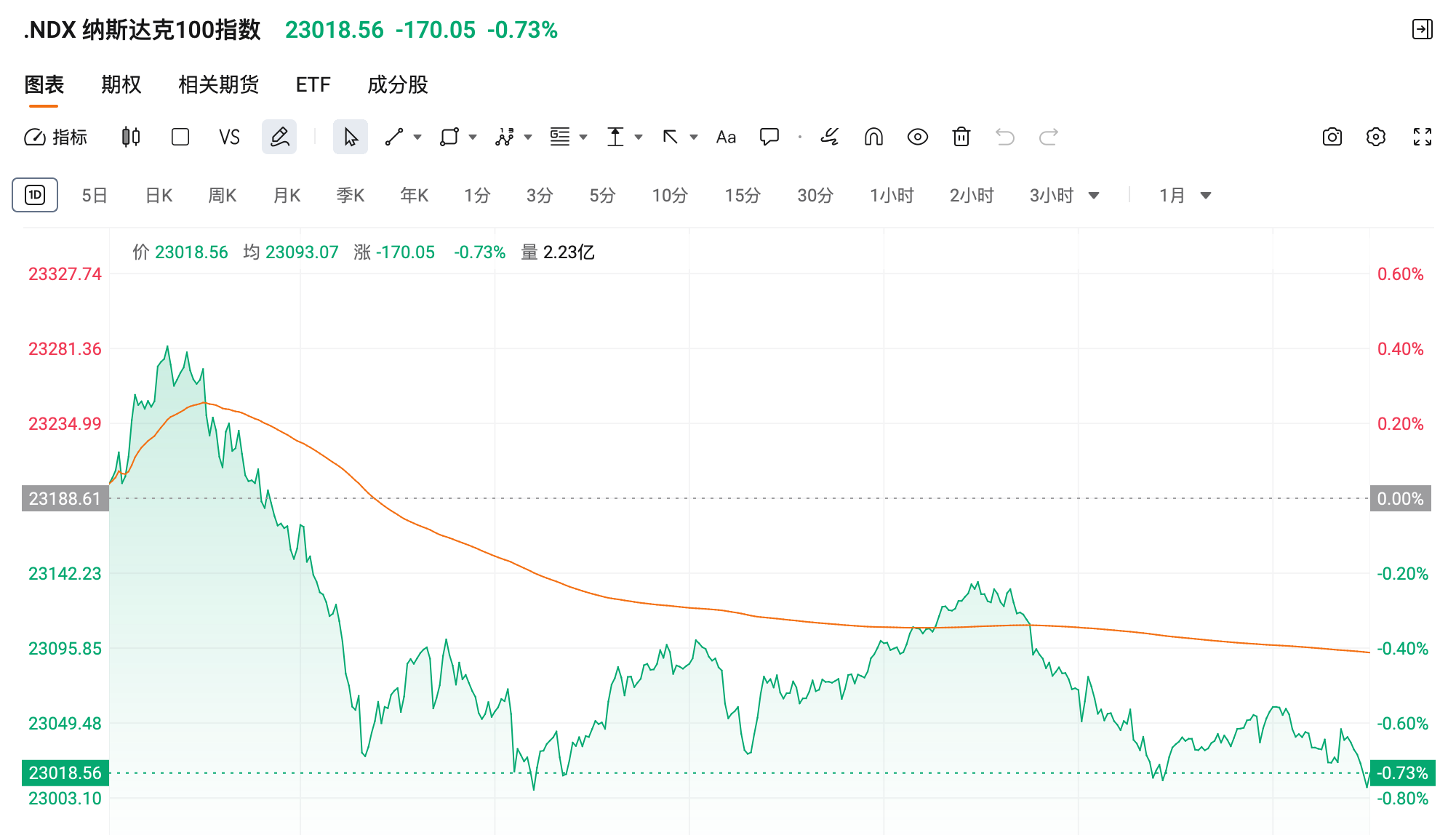Click the 23188.61 previous close label
Viewport: 1456px width, 835px height.
(x=65, y=499)
